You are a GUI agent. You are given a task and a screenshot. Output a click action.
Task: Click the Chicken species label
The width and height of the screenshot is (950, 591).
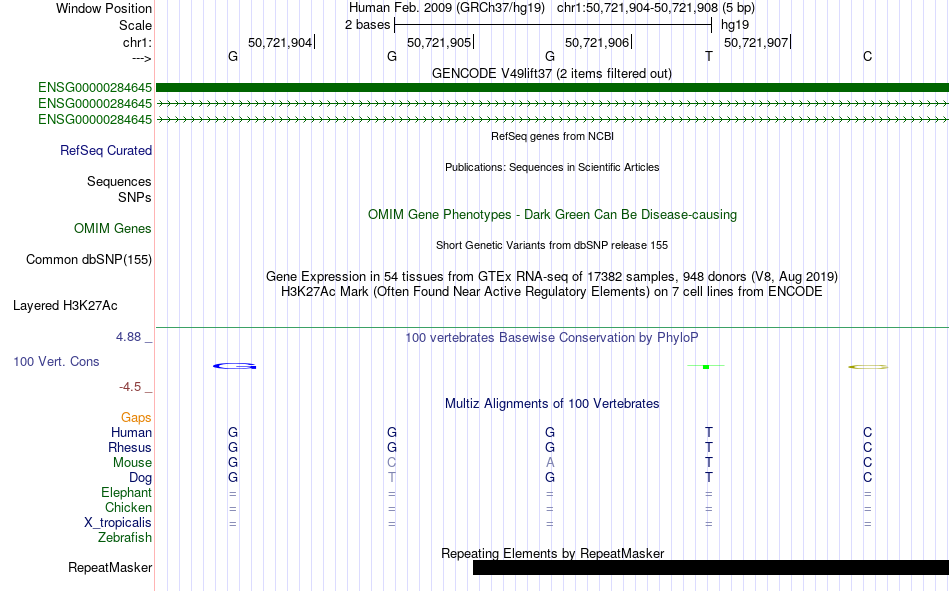click(x=128, y=507)
